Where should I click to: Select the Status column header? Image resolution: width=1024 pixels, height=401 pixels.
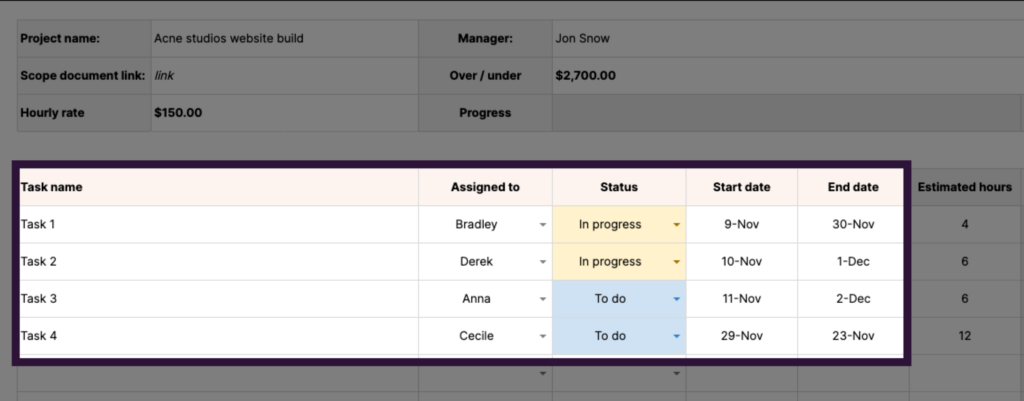tap(619, 187)
